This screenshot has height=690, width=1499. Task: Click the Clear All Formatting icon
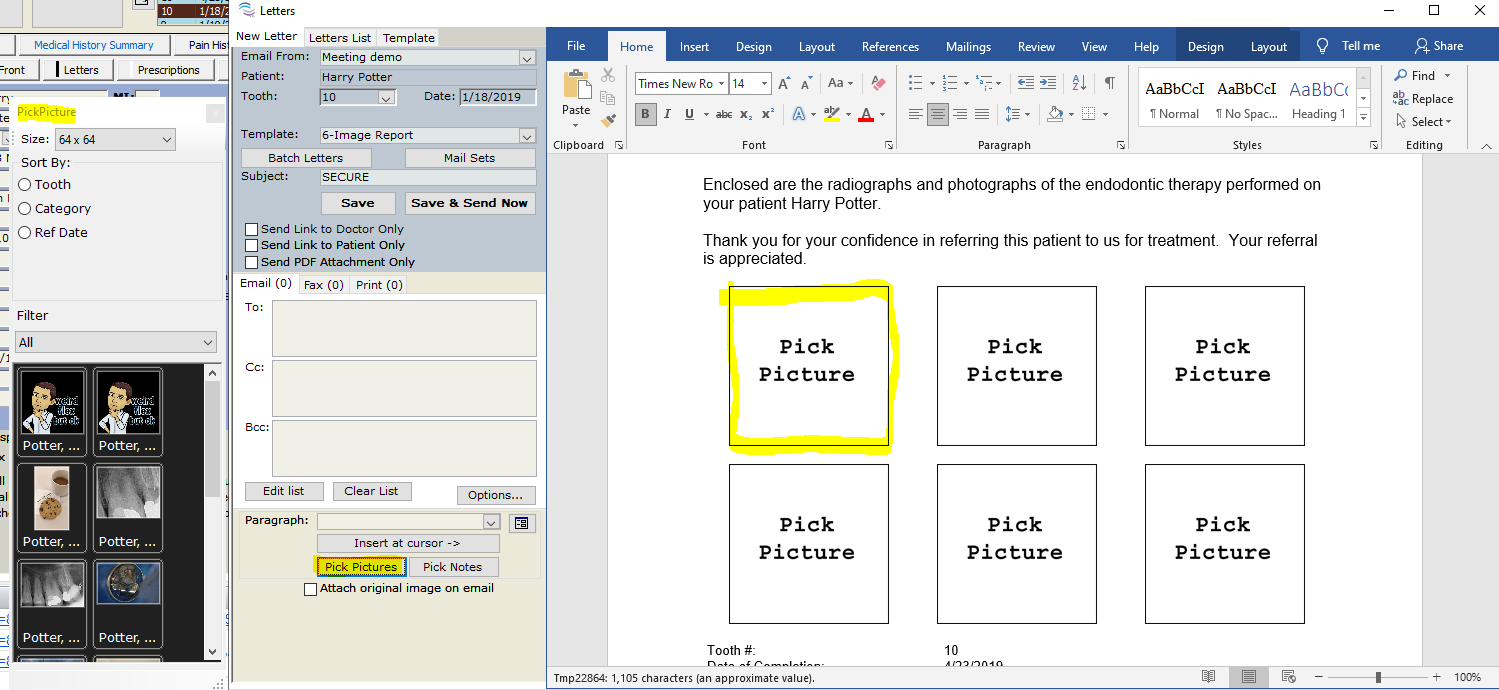pos(878,84)
